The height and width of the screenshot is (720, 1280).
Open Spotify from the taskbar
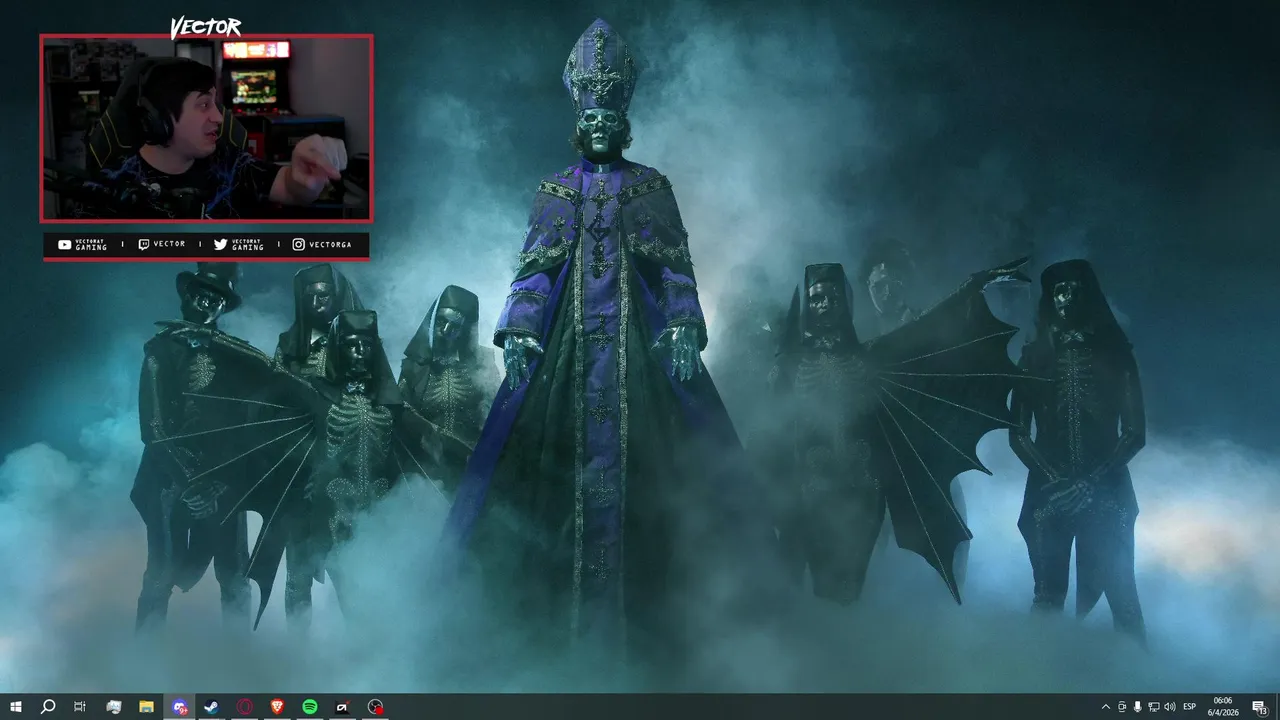pos(310,707)
